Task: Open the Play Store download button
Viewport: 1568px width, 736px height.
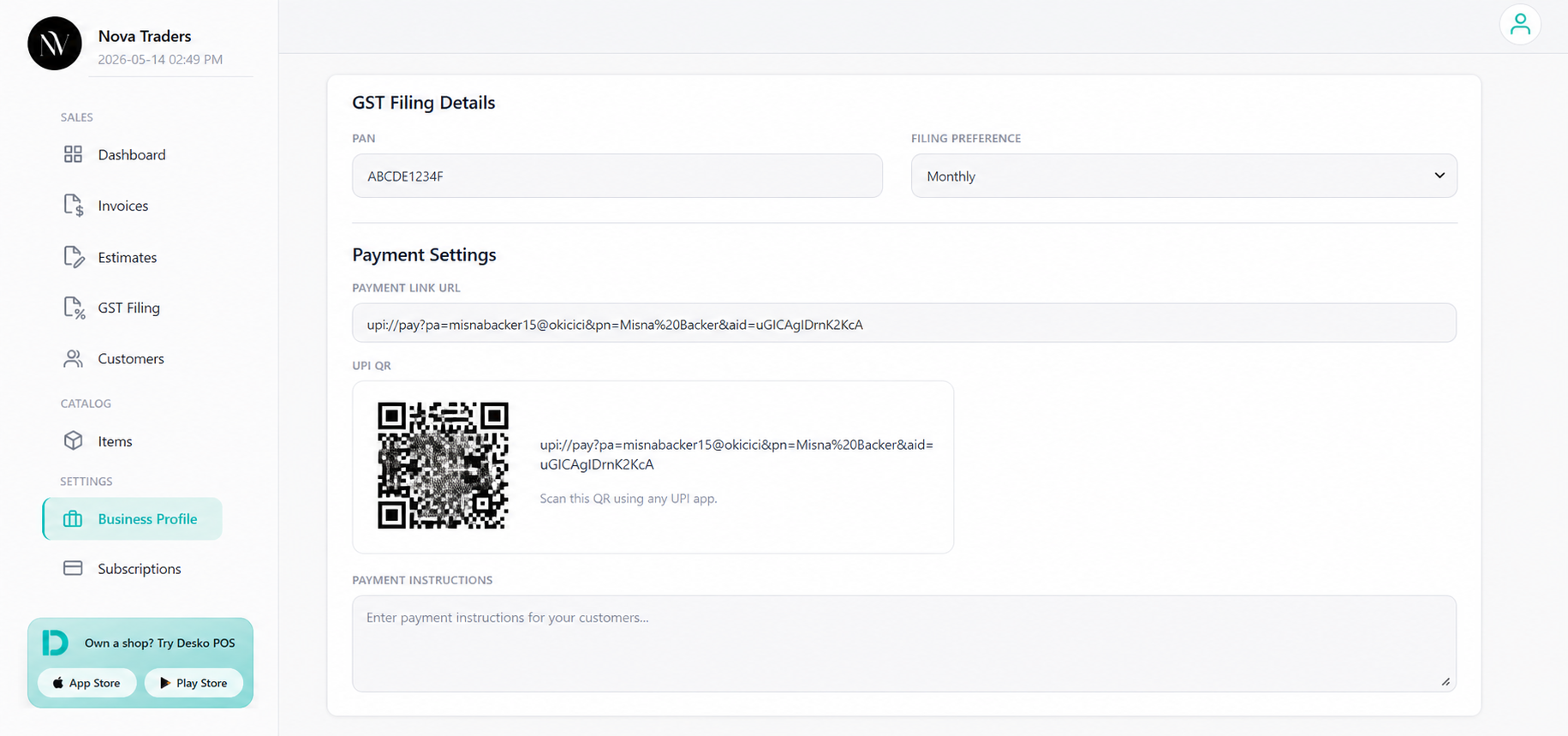Action: pos(194,683)
